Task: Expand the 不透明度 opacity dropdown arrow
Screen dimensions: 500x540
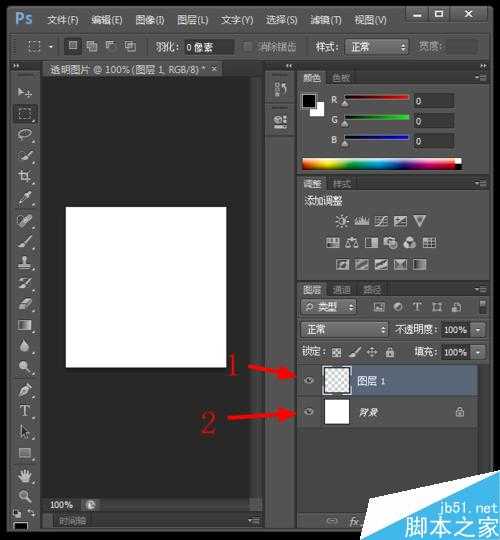Action: tap(478, 330)
